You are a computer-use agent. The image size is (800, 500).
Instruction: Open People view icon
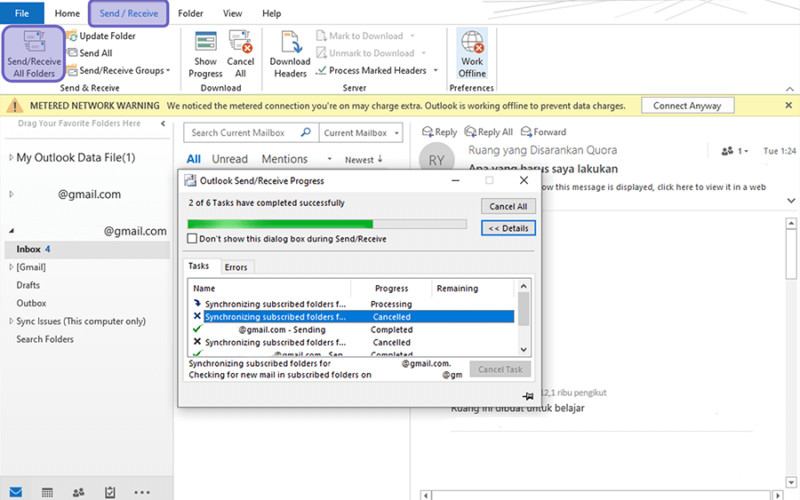(x=79, y=492)
